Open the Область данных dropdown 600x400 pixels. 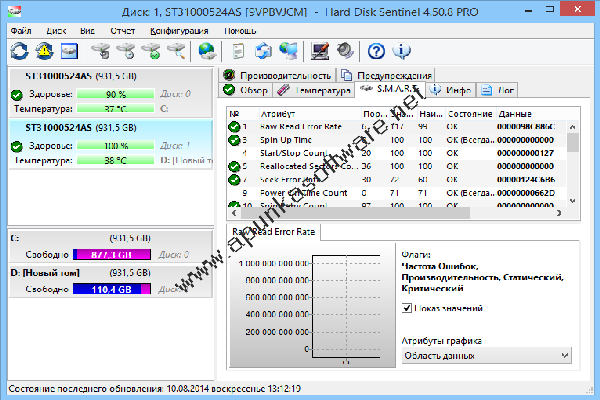pyautogui.click(x=486, y=356)
